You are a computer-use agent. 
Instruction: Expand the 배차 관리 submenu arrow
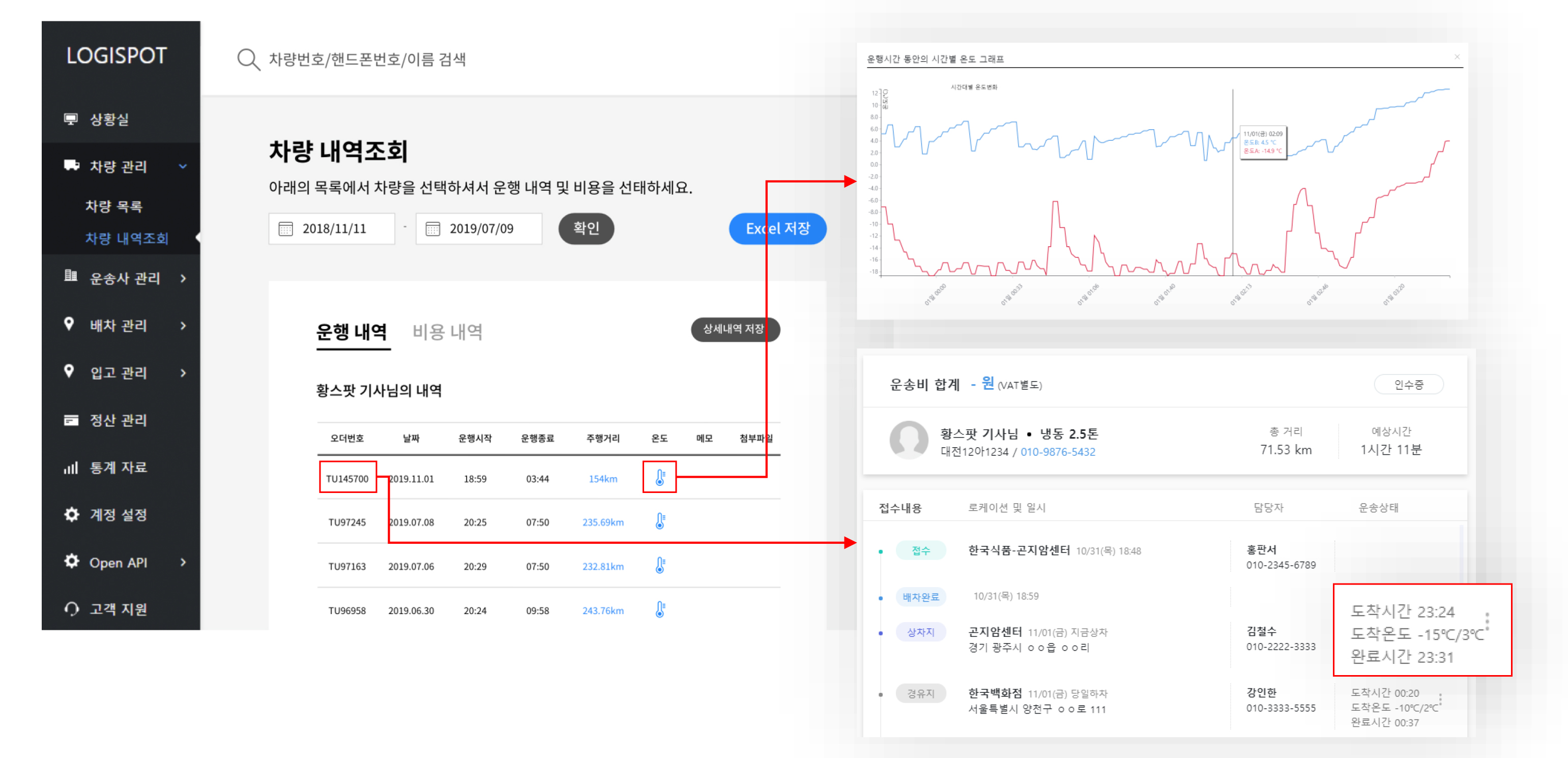(x=183, y=326)
